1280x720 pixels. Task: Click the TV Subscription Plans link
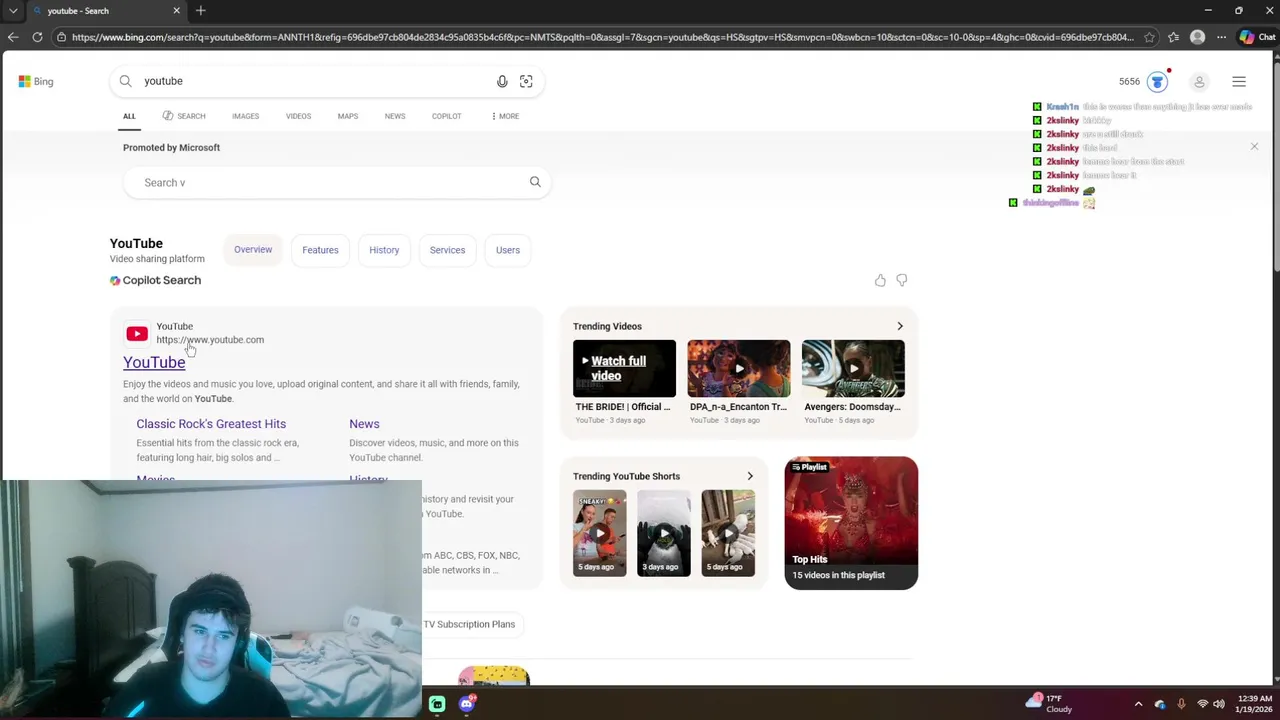469,624
